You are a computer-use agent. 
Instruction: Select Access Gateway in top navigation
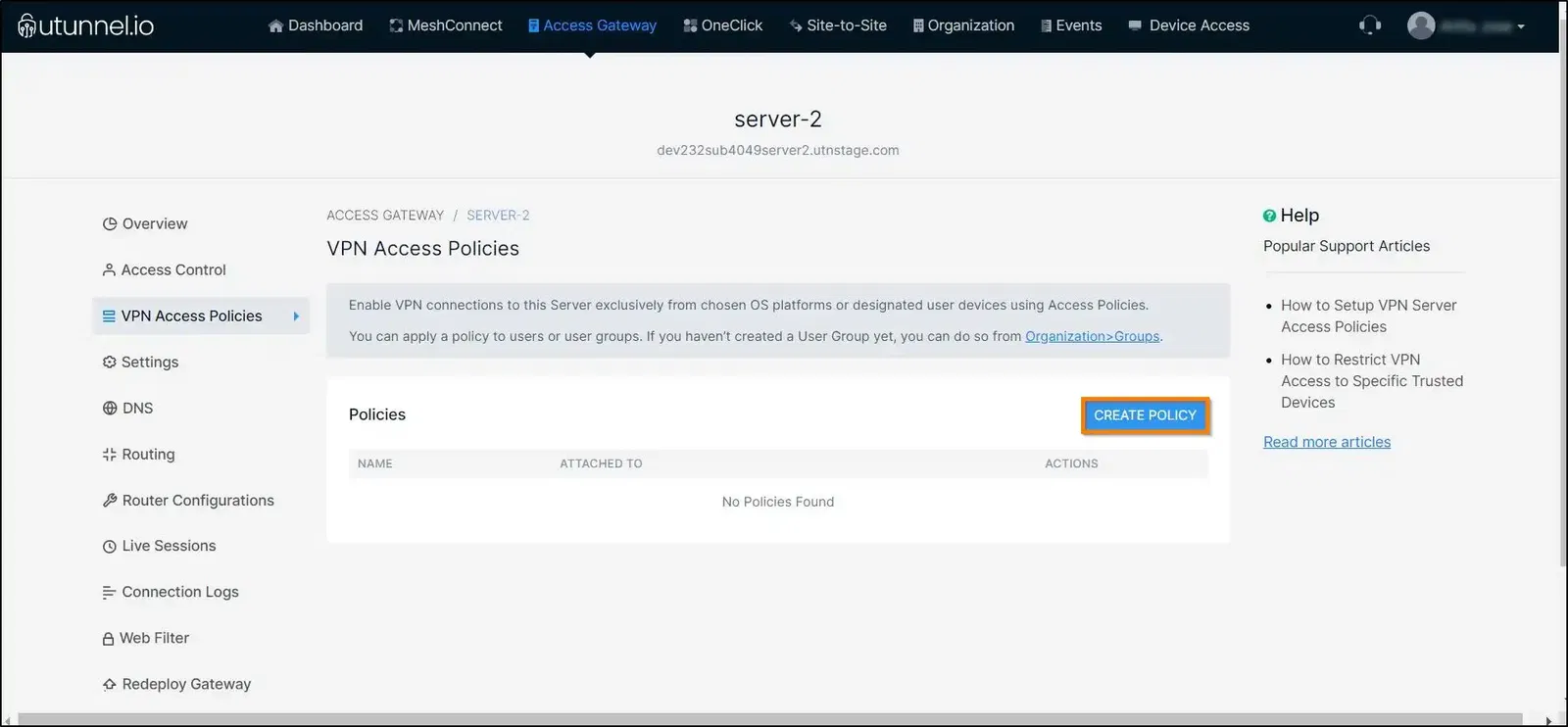[592, 25]
